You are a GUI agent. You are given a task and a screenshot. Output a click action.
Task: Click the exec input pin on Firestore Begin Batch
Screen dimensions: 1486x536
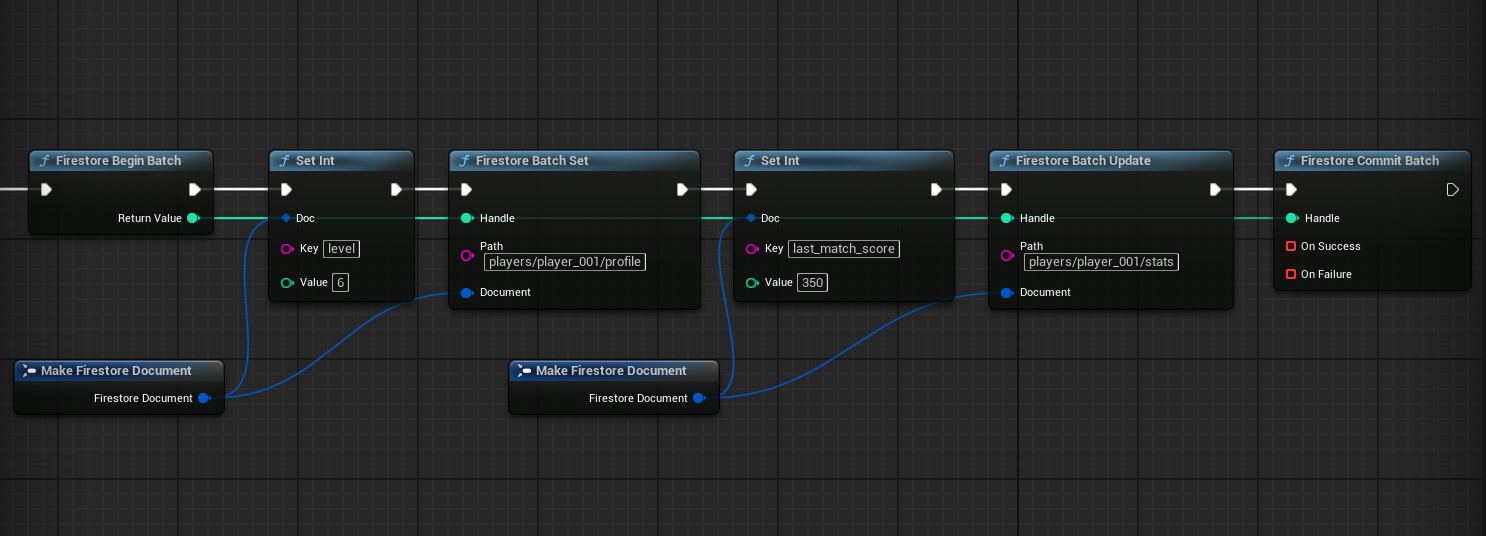(46, 190)
